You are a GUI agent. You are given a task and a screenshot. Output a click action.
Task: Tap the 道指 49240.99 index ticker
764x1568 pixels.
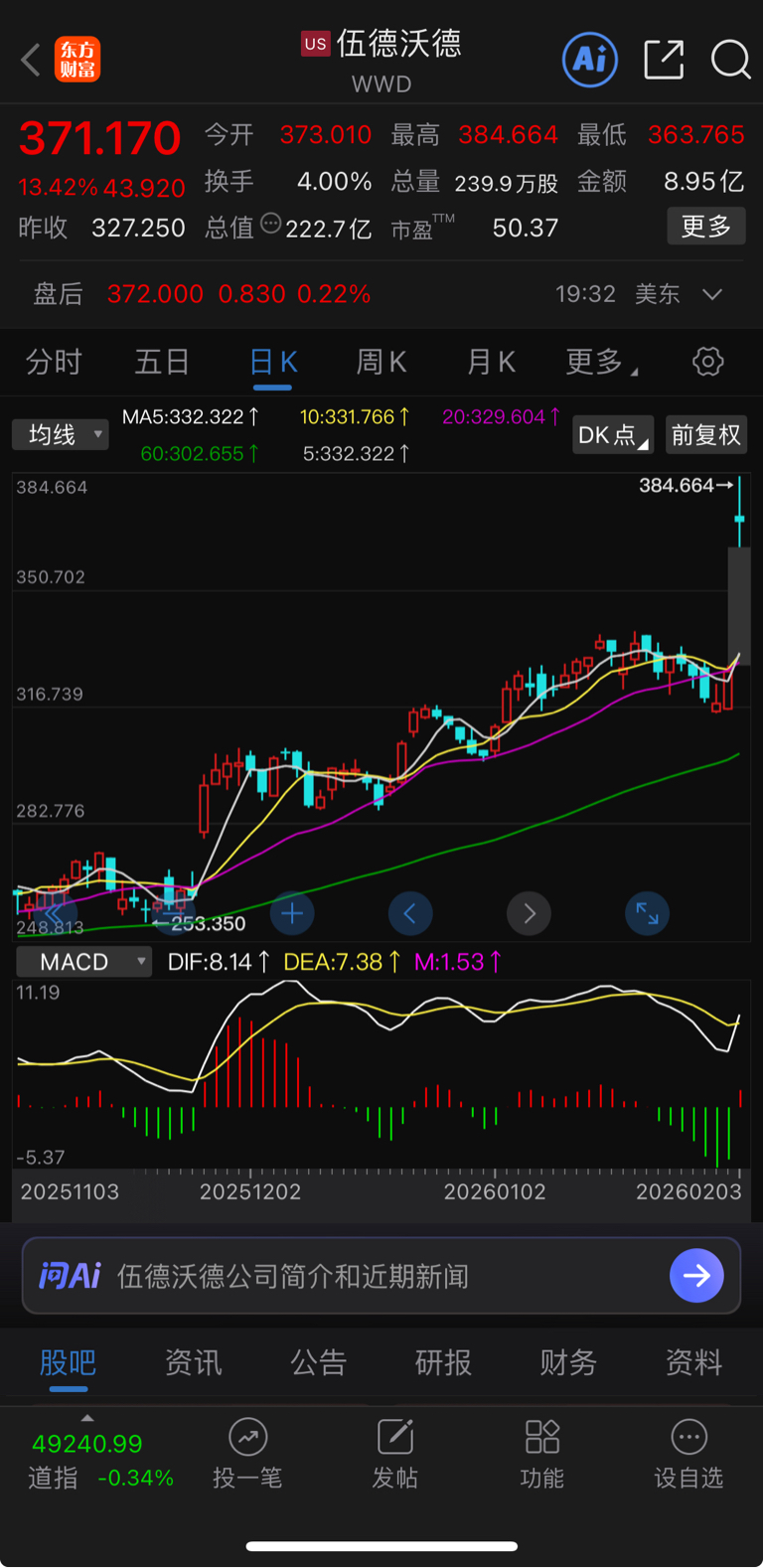pos(99,1460)
